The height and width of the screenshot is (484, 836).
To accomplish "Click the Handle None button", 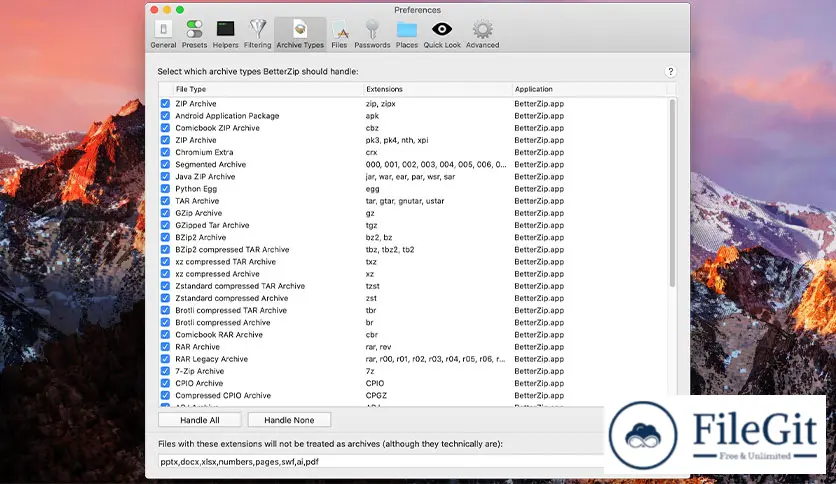I will tap(290, 420).
